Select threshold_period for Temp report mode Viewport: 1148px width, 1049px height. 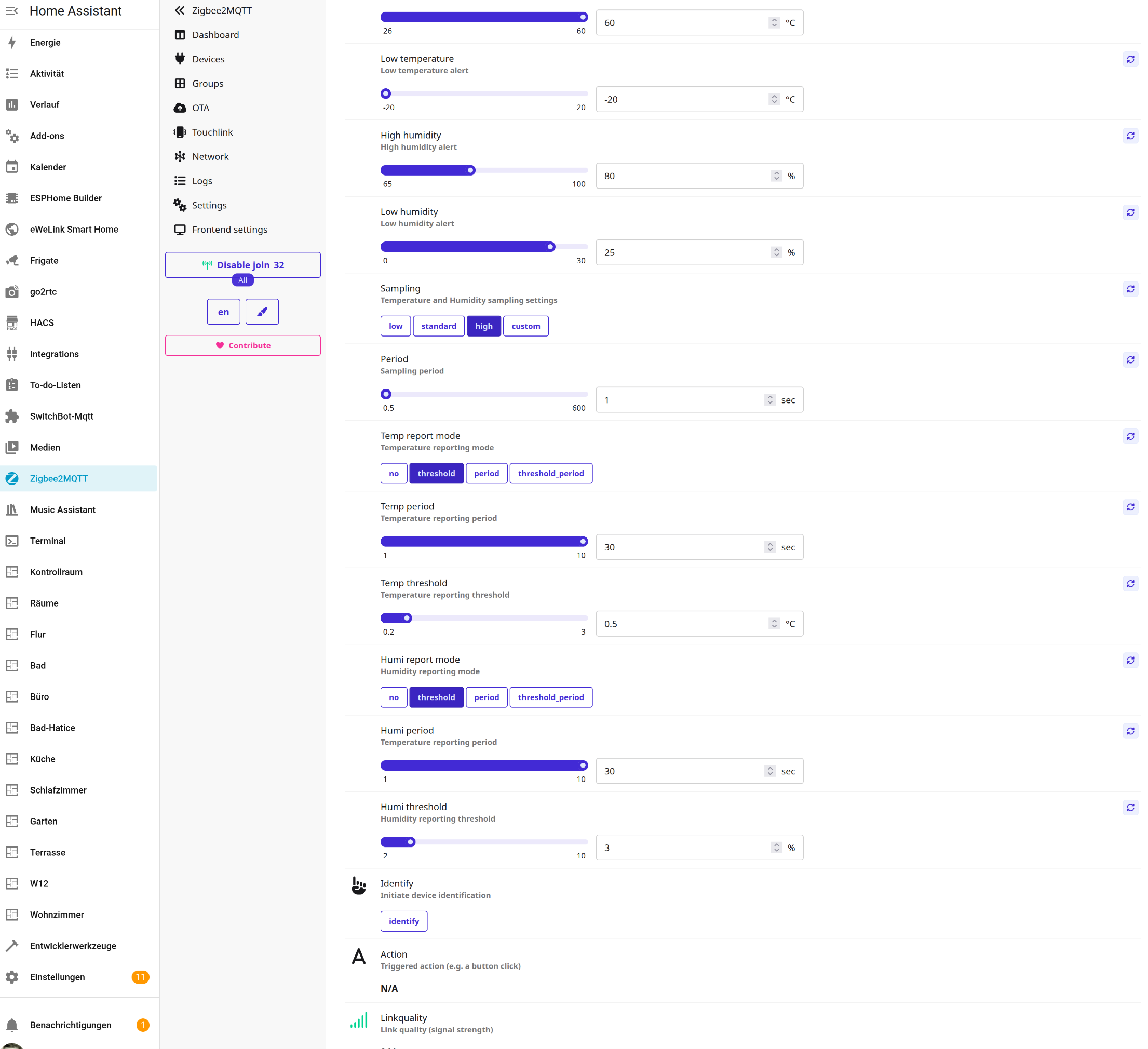point(550,473)
